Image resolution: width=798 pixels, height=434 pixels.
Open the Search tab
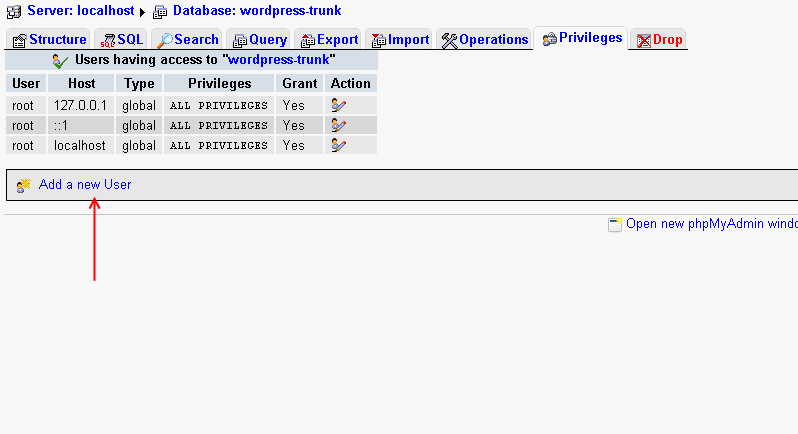pos(188,40)
